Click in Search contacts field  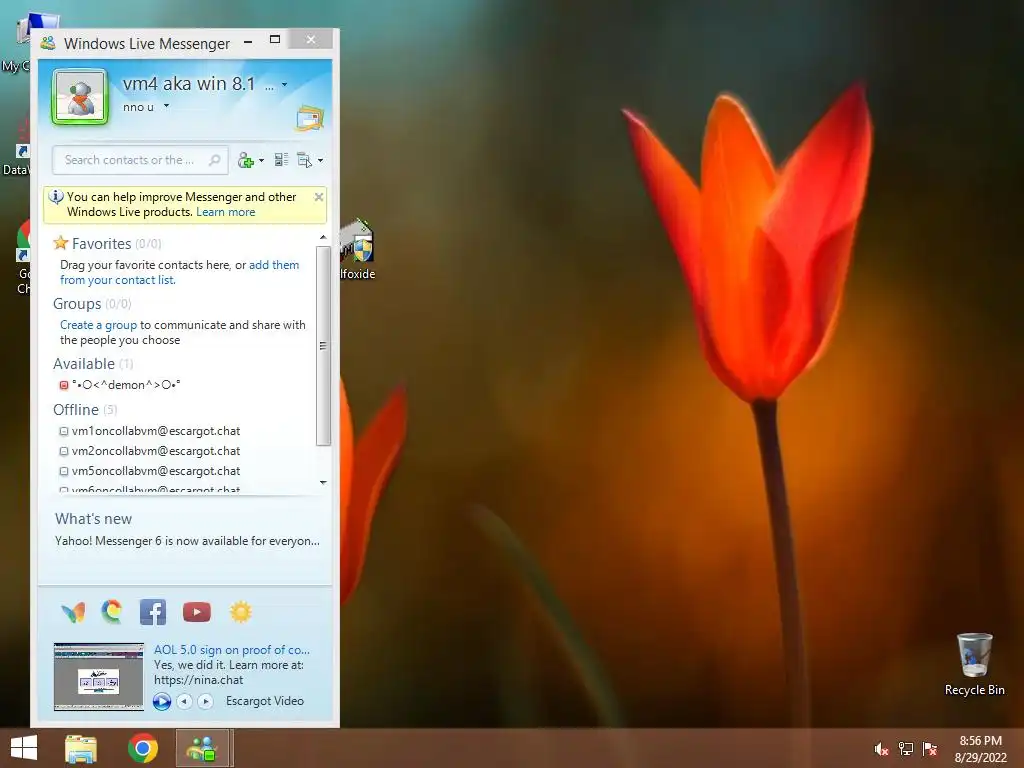[140, 160]
